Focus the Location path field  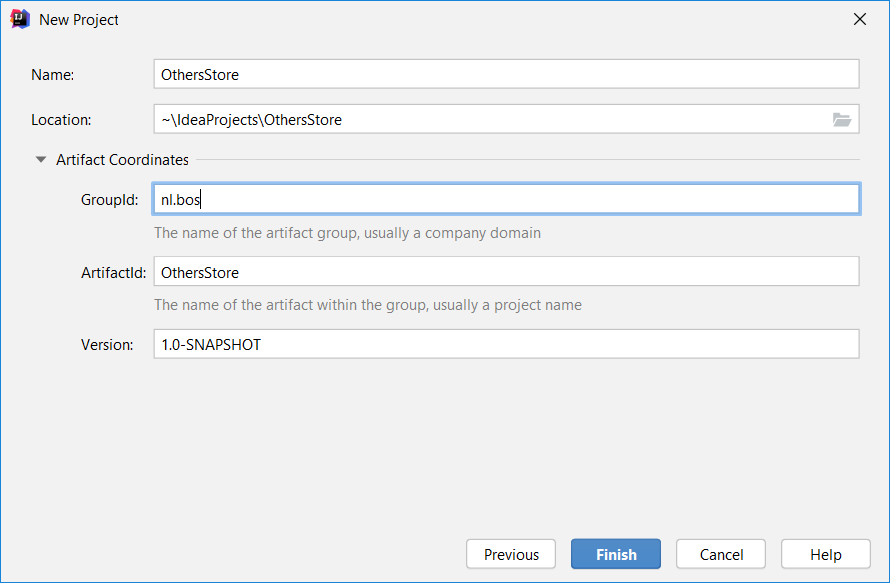pyautogui.click(x=490, y=120)
